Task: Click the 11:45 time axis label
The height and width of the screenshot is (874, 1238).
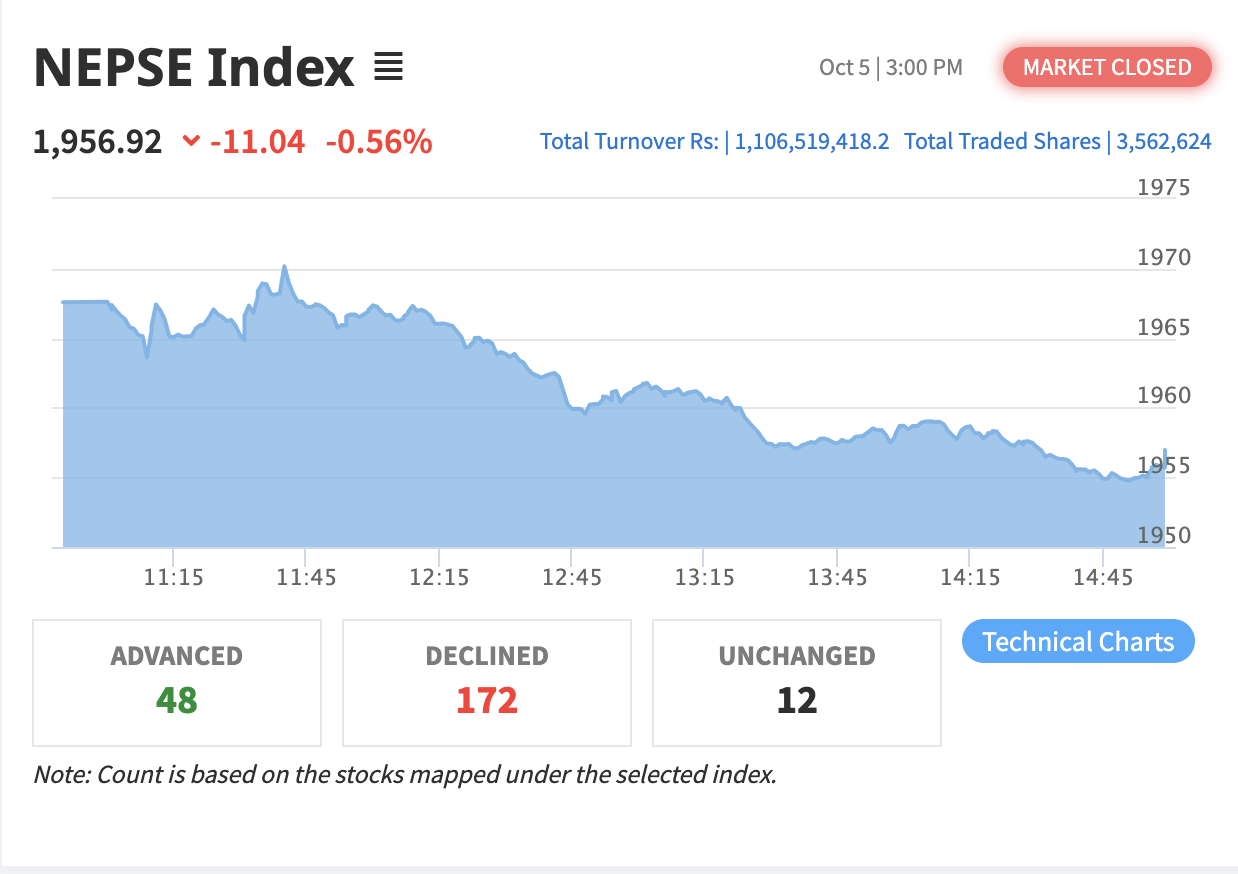Action: 306,578
